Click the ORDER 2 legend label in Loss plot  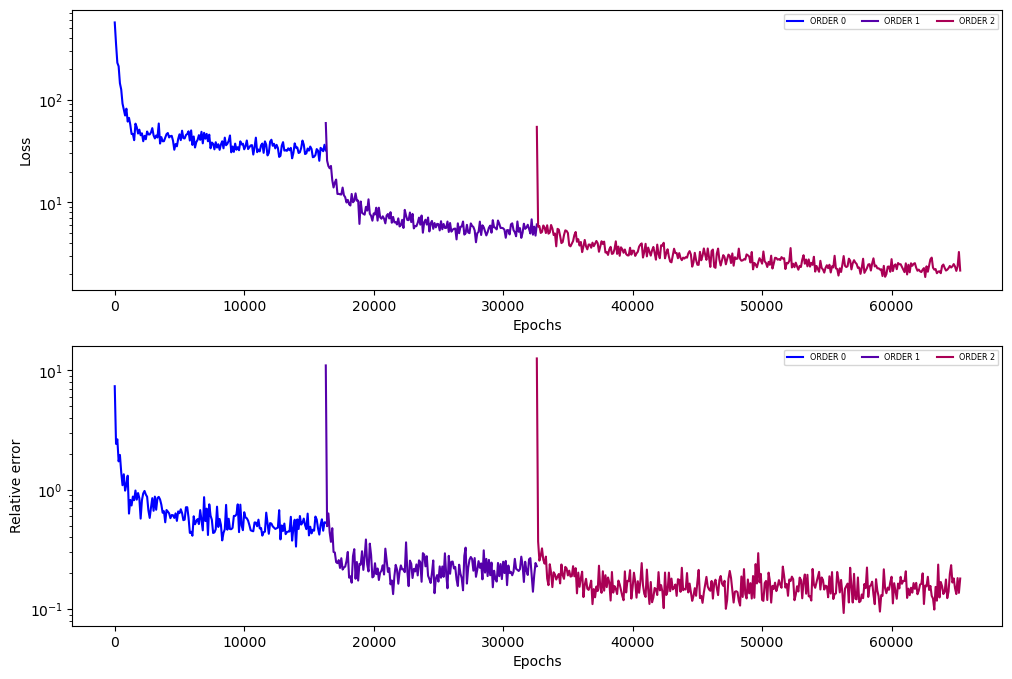tap(977, 21)
